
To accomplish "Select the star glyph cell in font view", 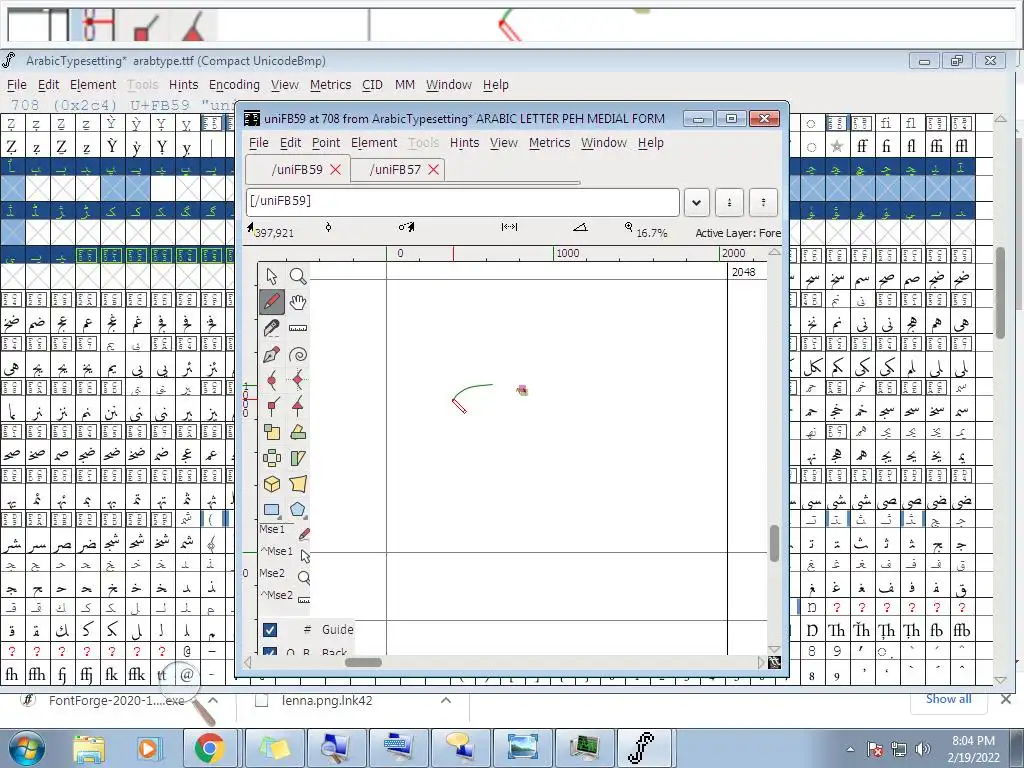I will pos(837,146).
